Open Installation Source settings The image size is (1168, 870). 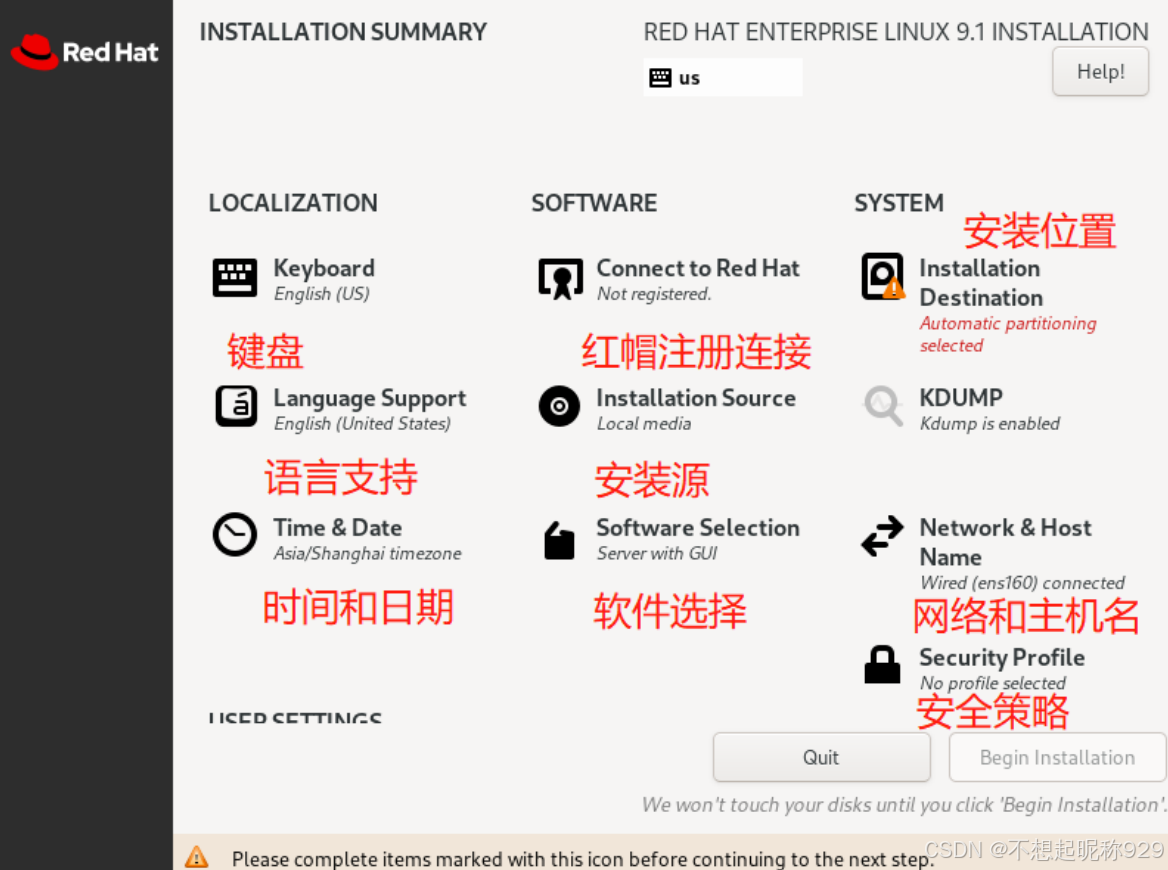pos(696,398)
